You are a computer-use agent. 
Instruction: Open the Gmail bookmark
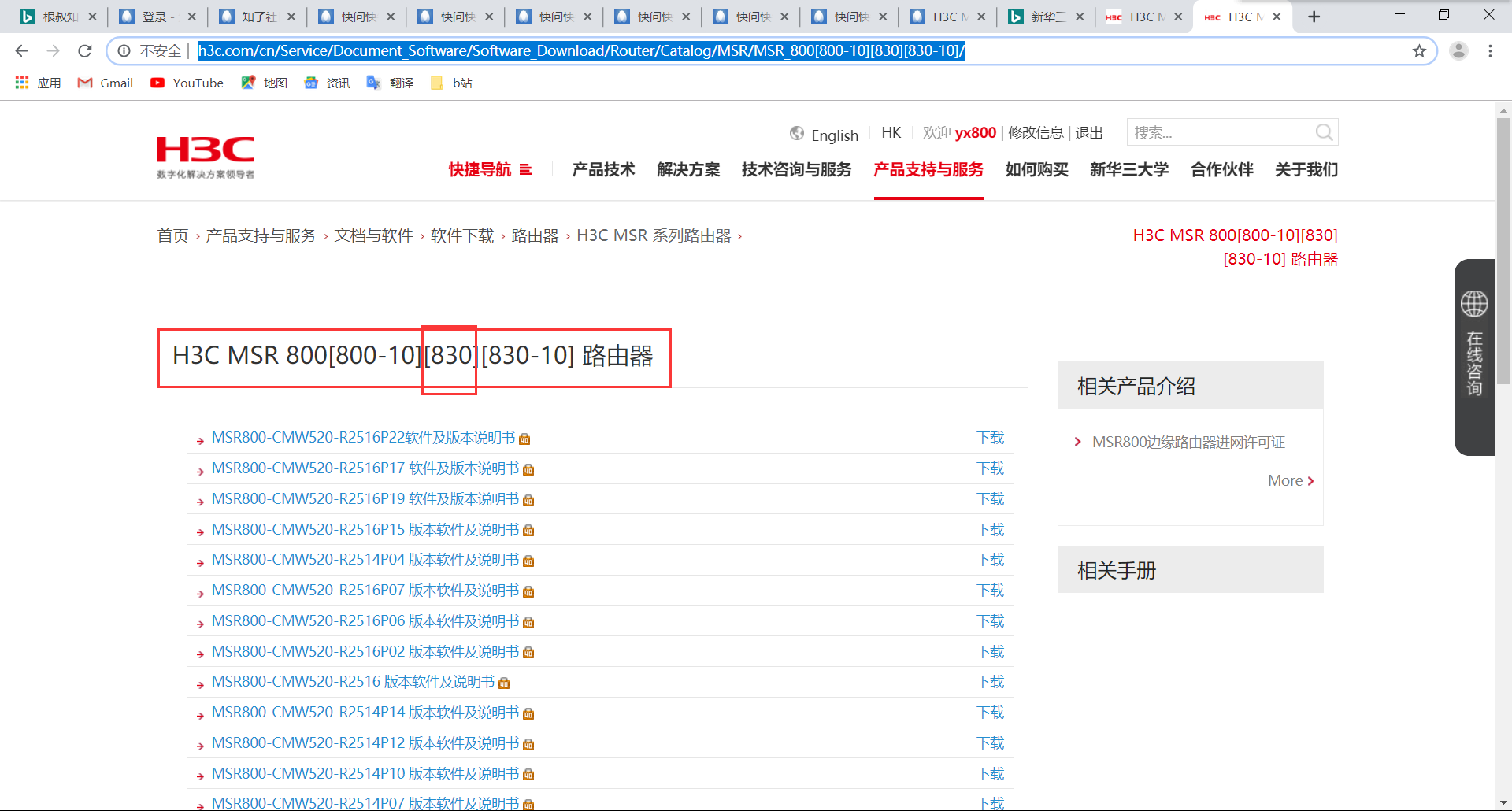coord(105,83)
